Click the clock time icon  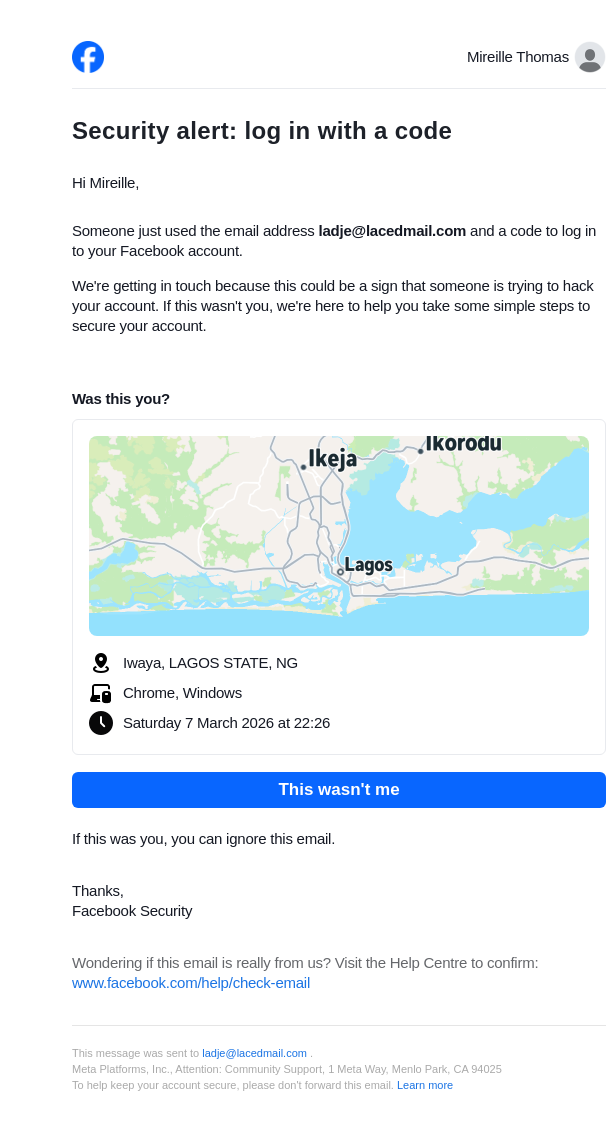pos(100,723)
